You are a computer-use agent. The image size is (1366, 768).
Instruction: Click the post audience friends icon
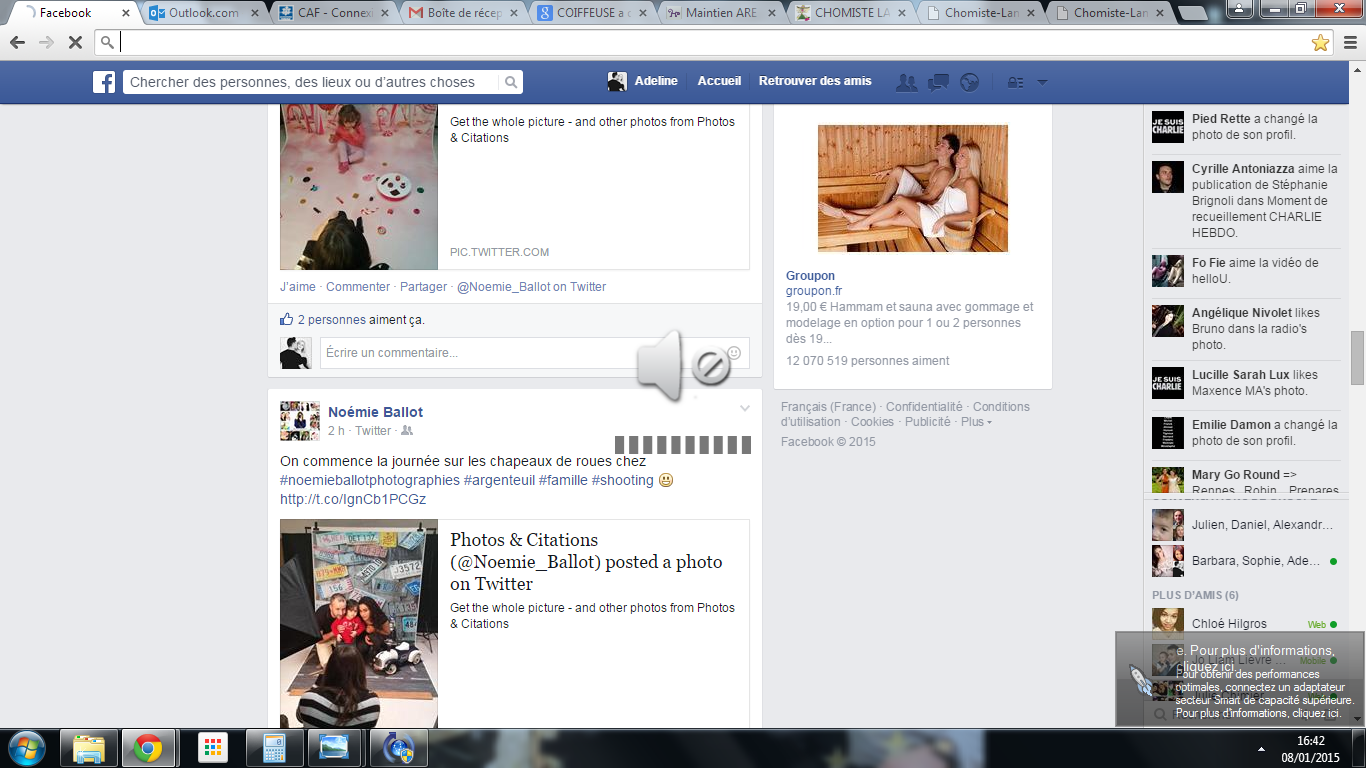[x=406, y=431]
